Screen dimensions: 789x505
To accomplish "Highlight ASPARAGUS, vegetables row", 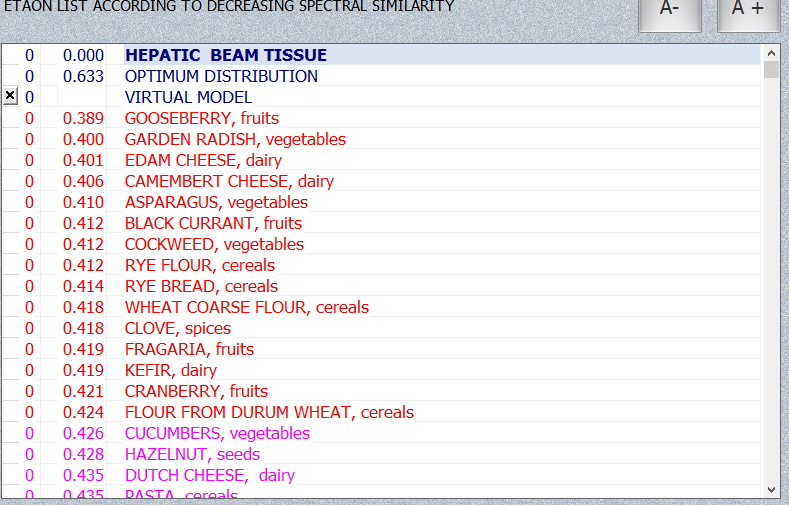I will (216, 202).
